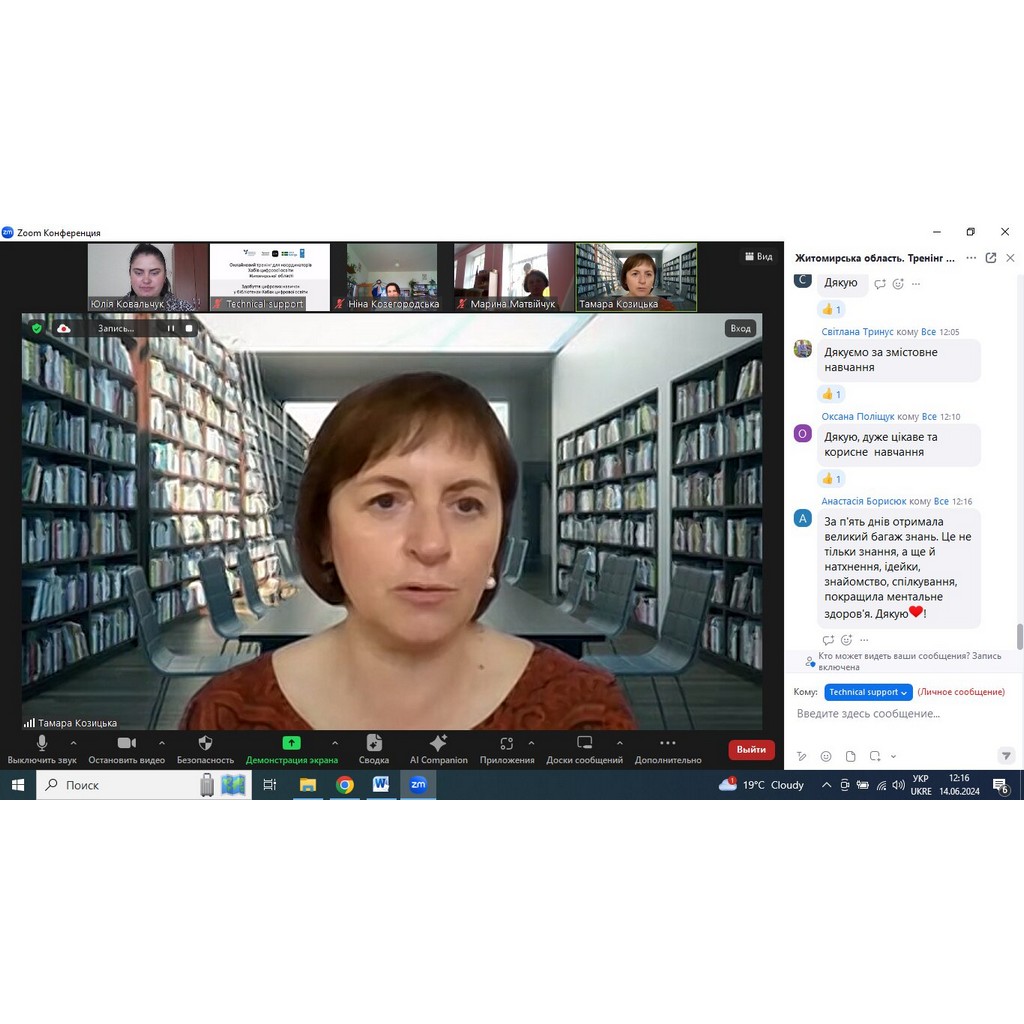The width and height of the screenshot is (1024, 1024).
Task: Expand the video options arrow beside camera
Action: click(162, 743)
